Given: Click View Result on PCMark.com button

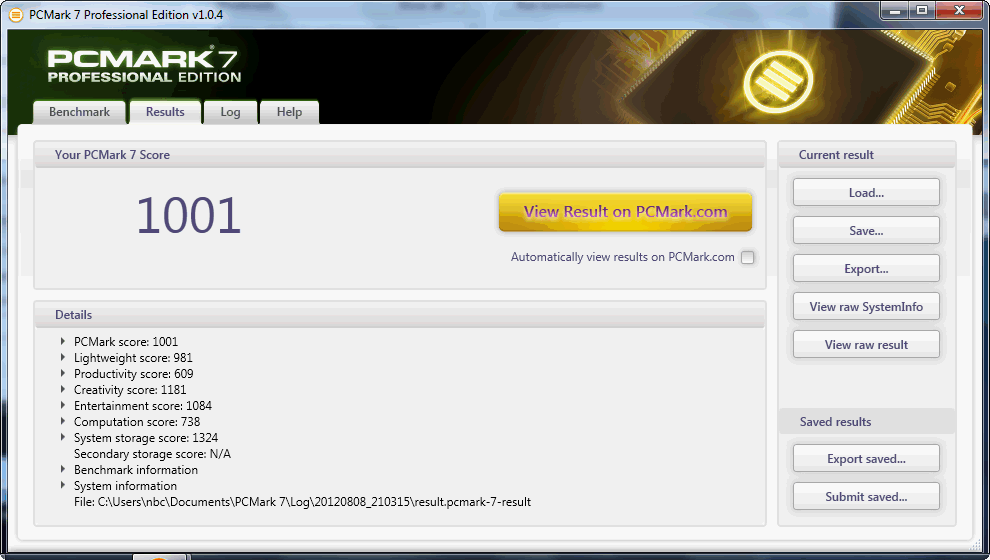Looking at the screenshot, I should click(625, 211).
